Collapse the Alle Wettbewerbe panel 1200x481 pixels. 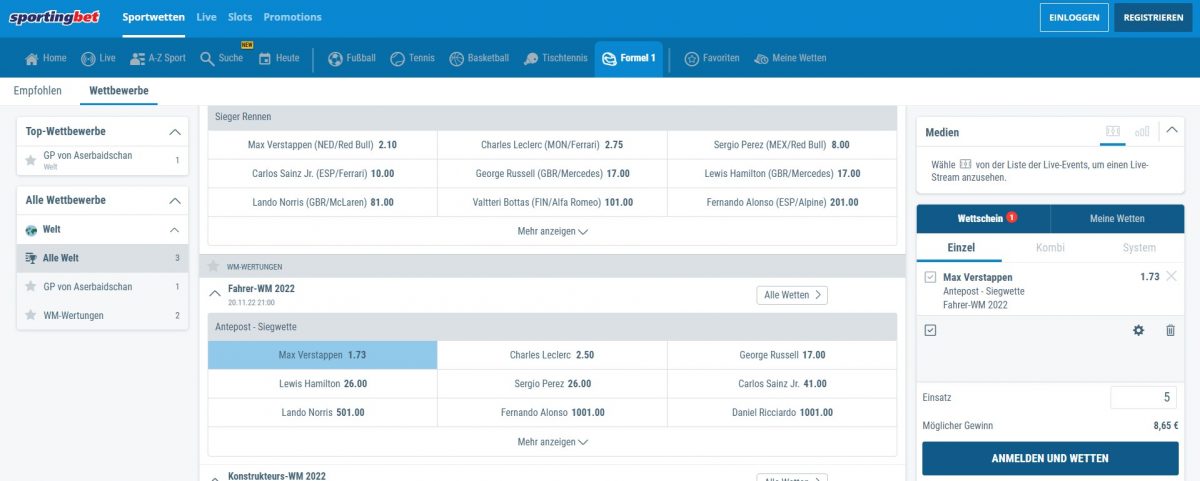[175, 201]
